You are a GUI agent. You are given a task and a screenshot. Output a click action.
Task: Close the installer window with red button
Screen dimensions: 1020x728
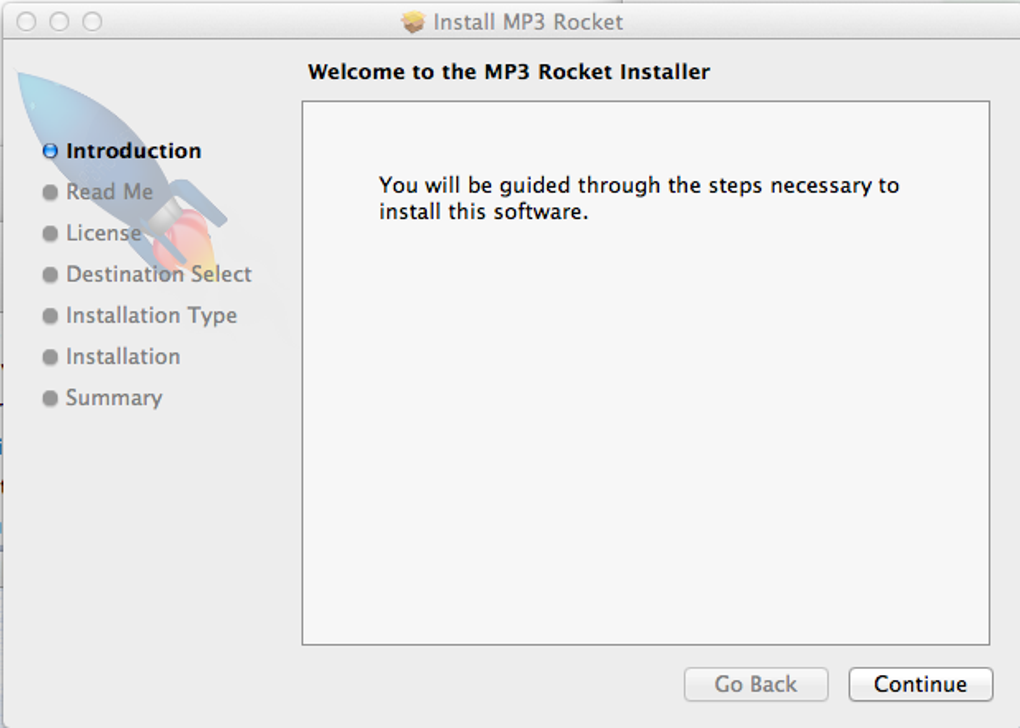[27, 21]
